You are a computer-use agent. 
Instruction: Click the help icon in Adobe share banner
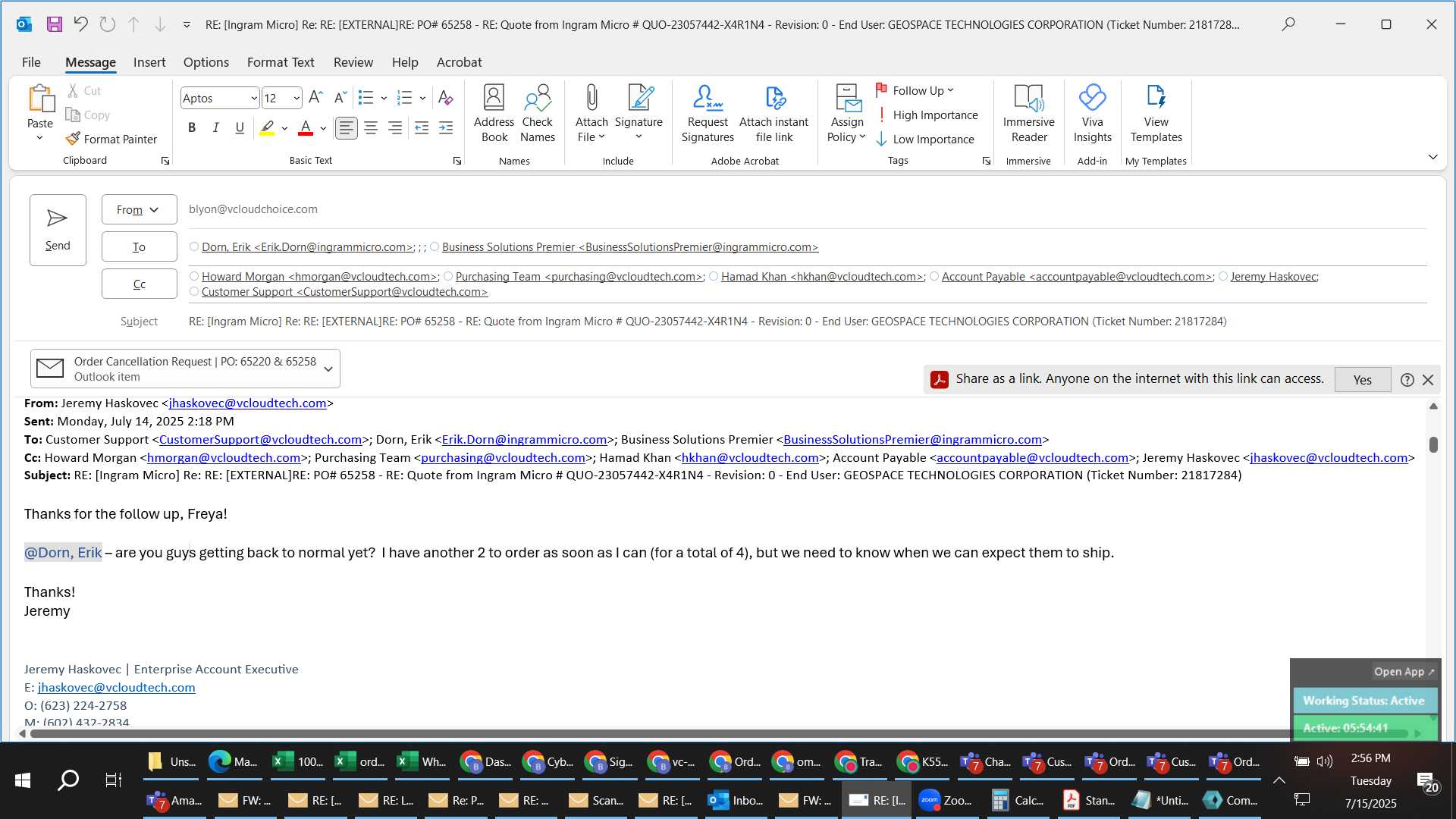[1407, 380]
